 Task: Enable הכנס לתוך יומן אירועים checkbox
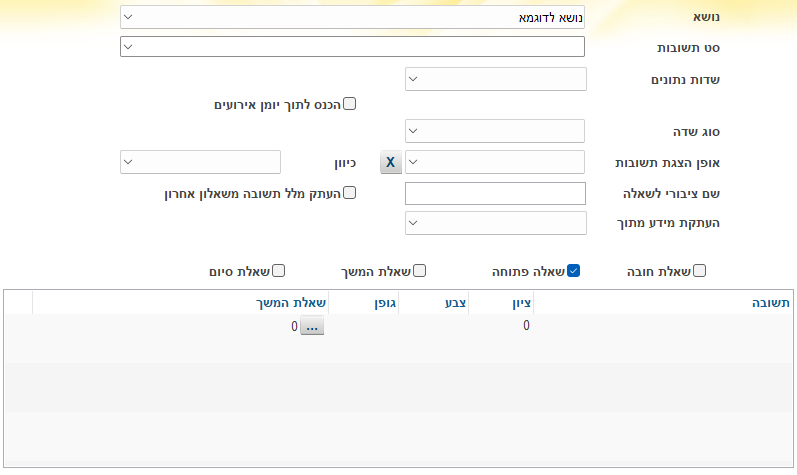tap(350, 103)
